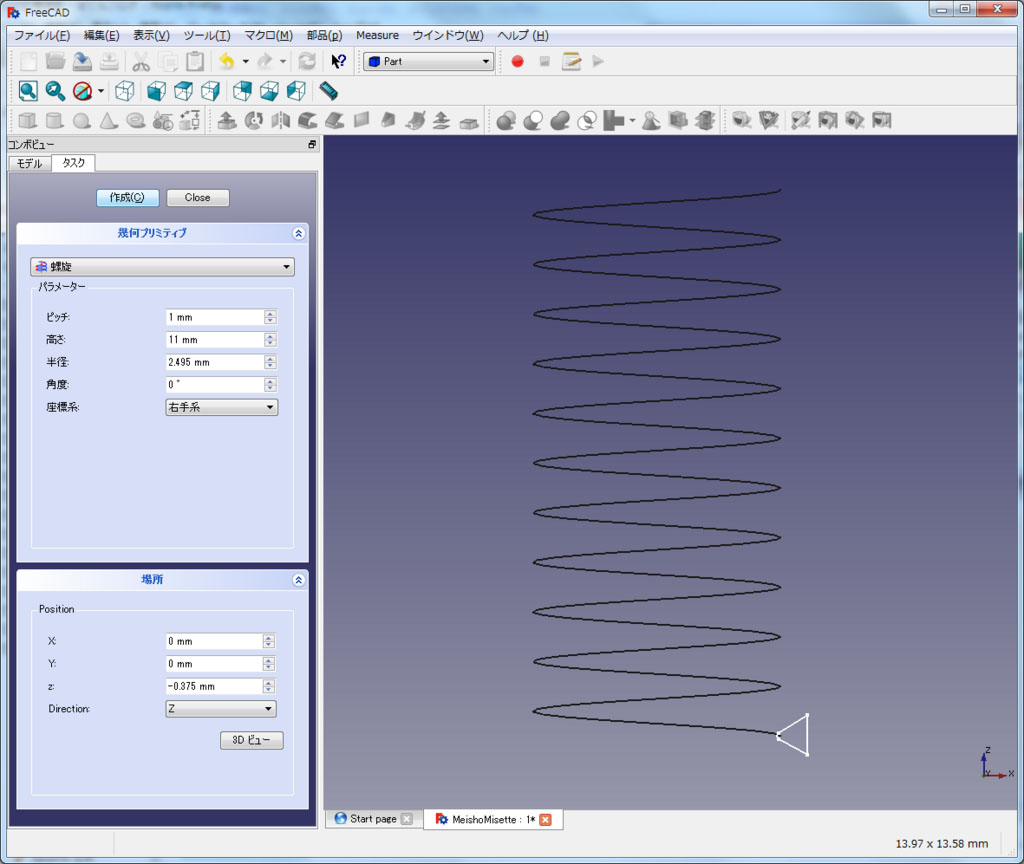Image resolution: width=1024 pixels, height=864 pixels.
Task: Switch to the モデル tab
Action: [29, 163]
